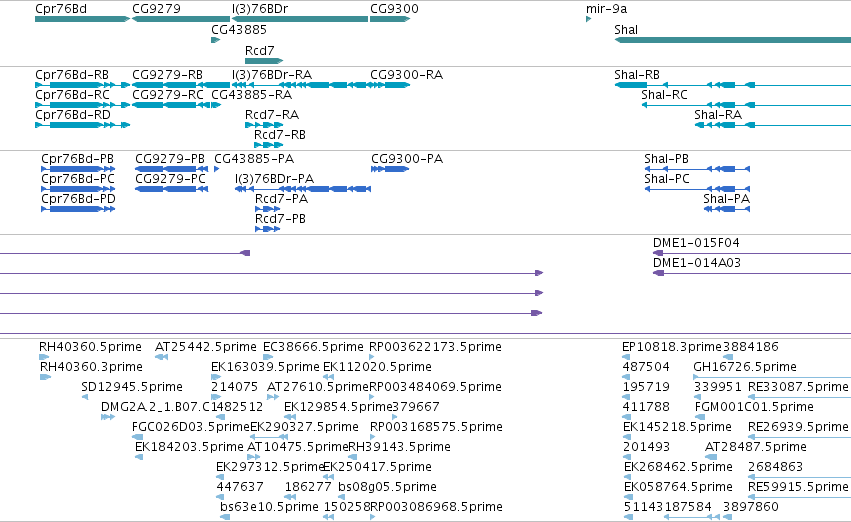Click the CG9279-PB protein label
Image resolution: width=851 pixels, height=522 pixels.
pyautogui.click(x=170, y=158)
